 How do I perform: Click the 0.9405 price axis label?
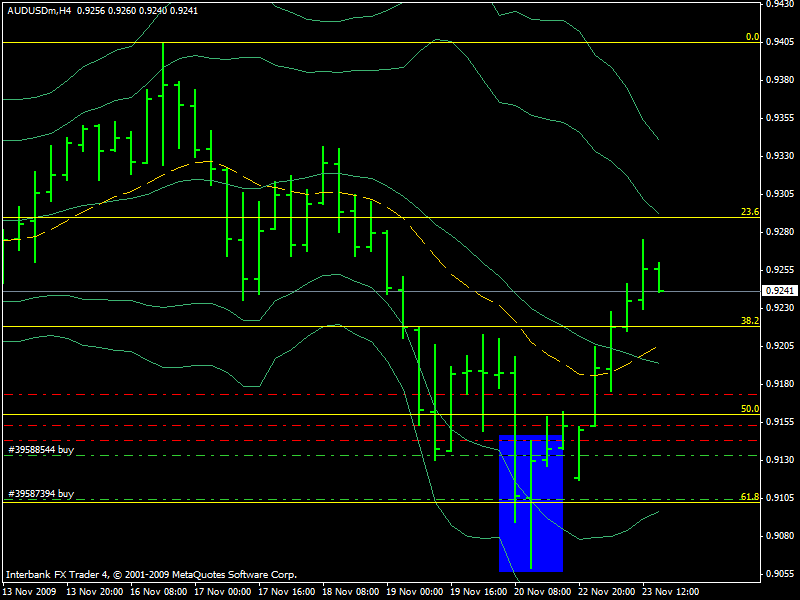point(780,42)
